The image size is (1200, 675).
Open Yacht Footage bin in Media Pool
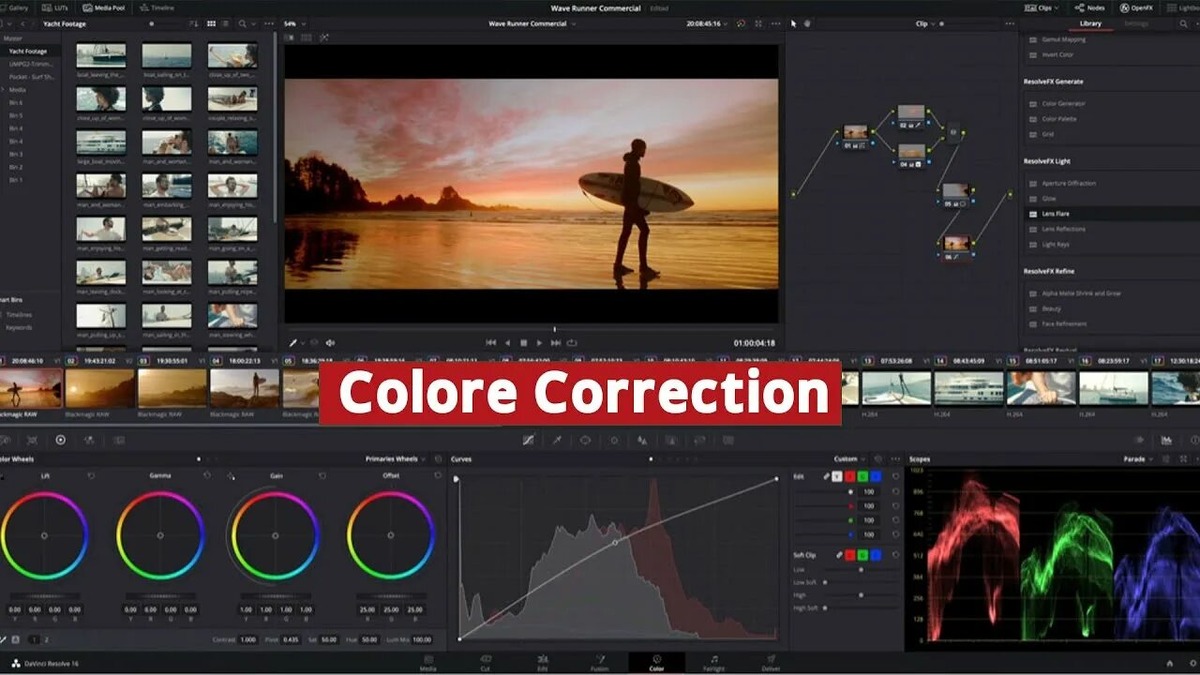tap(28, 51)
